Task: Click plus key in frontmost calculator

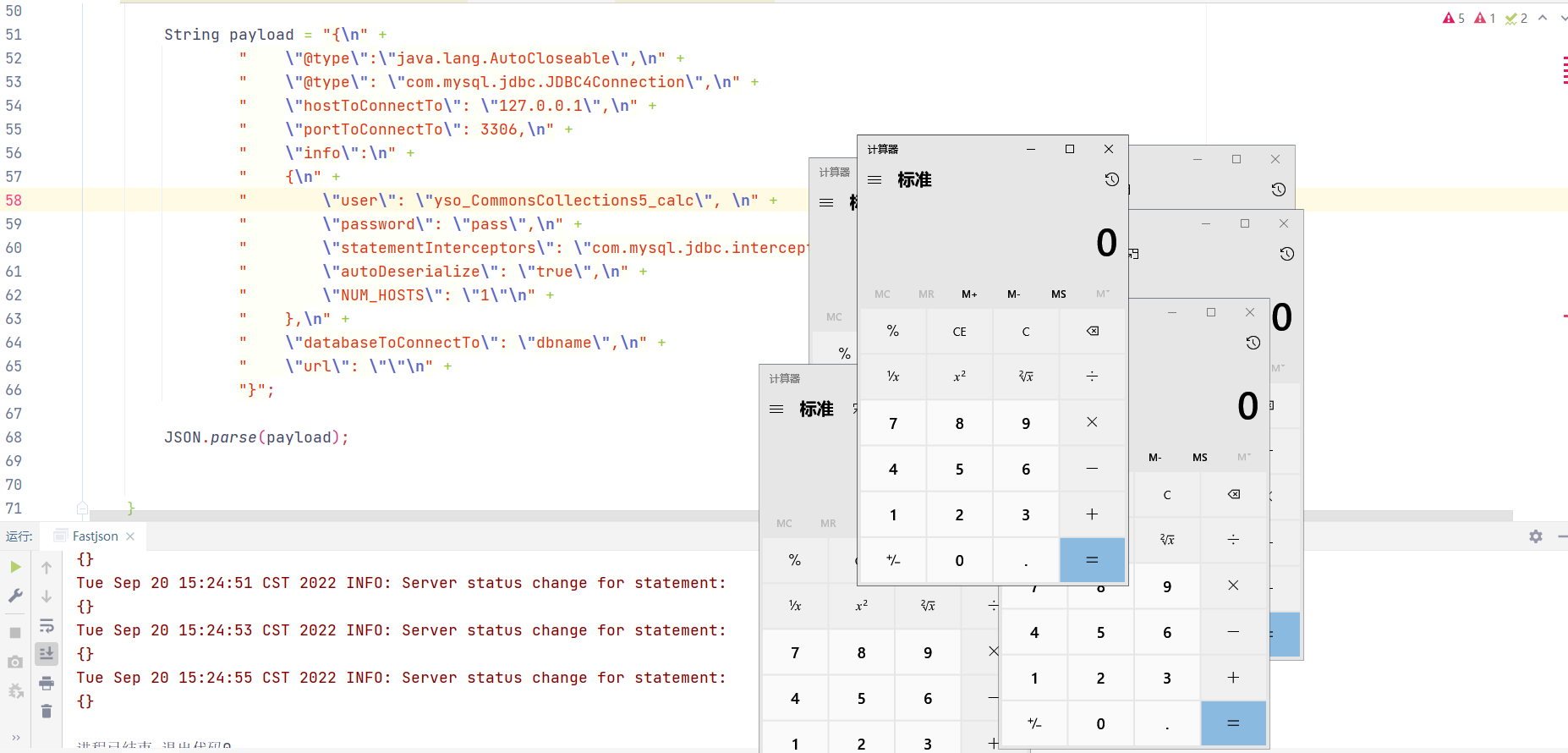Action: click(x=1092, y=514)
